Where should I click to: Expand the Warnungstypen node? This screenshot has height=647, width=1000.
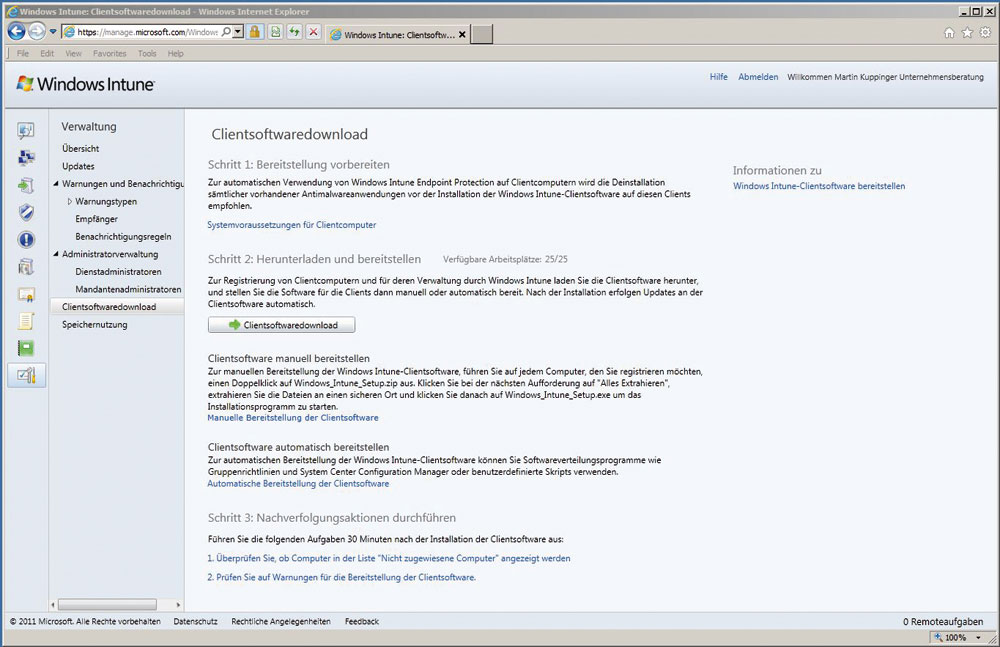tap(70, 202)
